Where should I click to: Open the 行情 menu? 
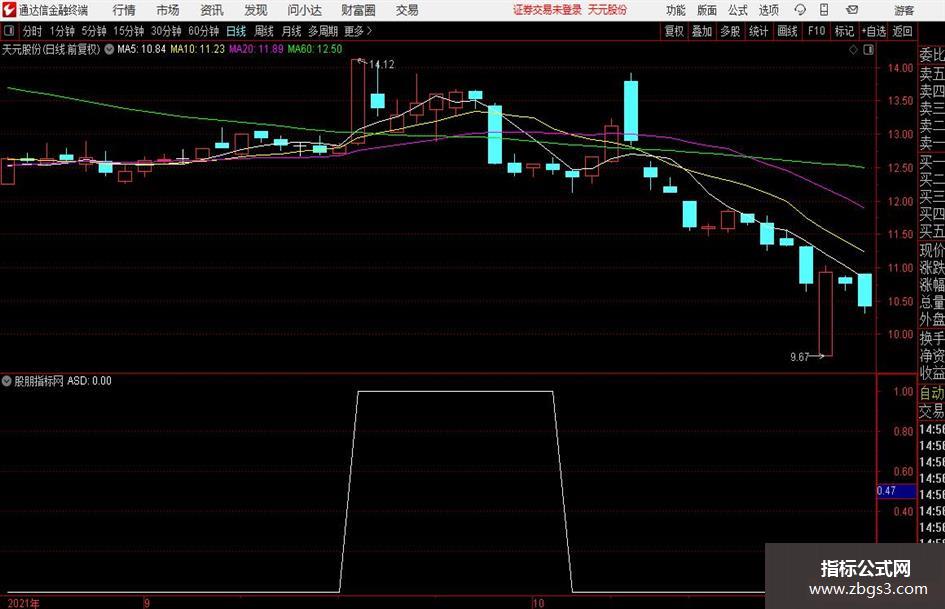coord(124,10)
